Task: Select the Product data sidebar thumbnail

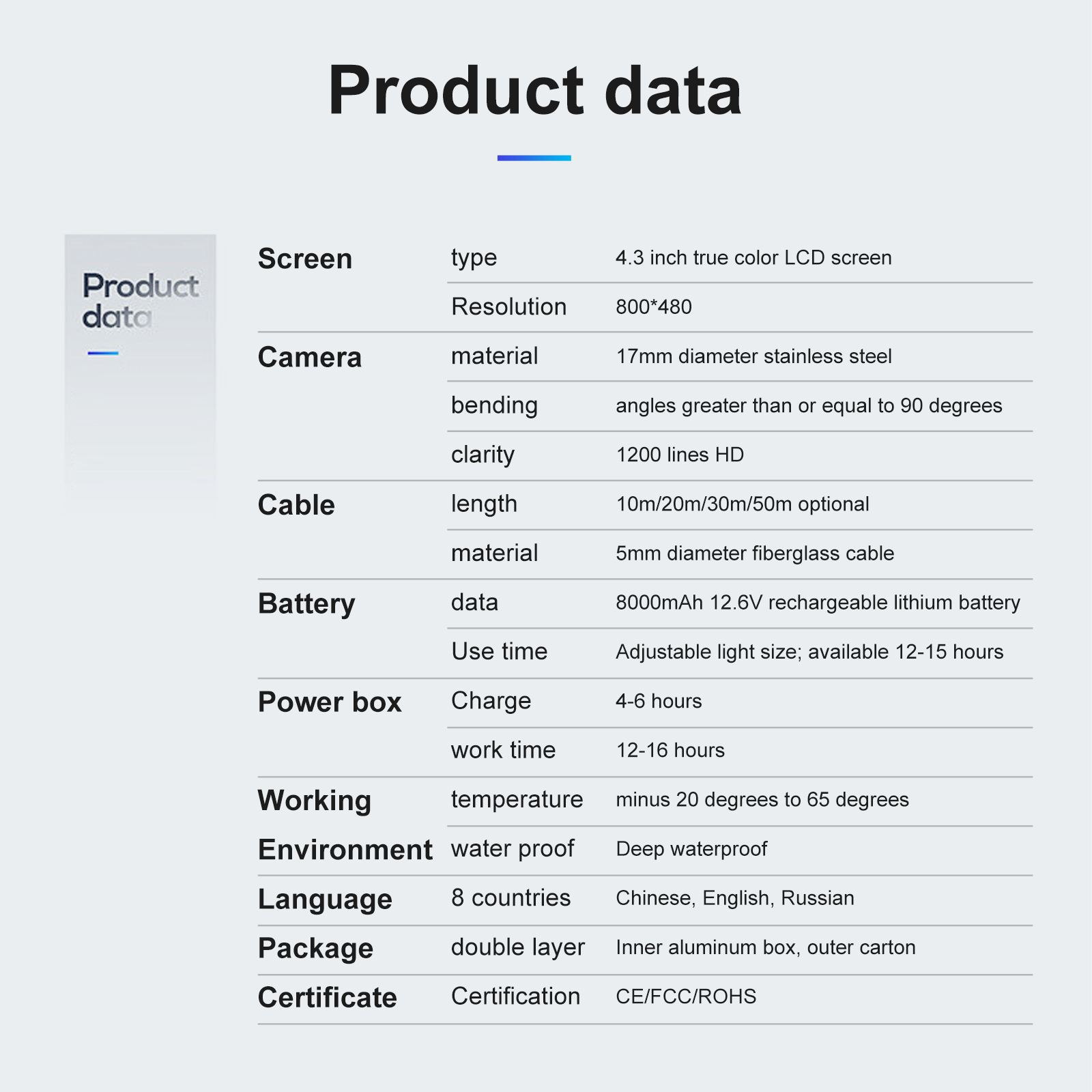Action: pyautogui.click(x=141, y=374)
